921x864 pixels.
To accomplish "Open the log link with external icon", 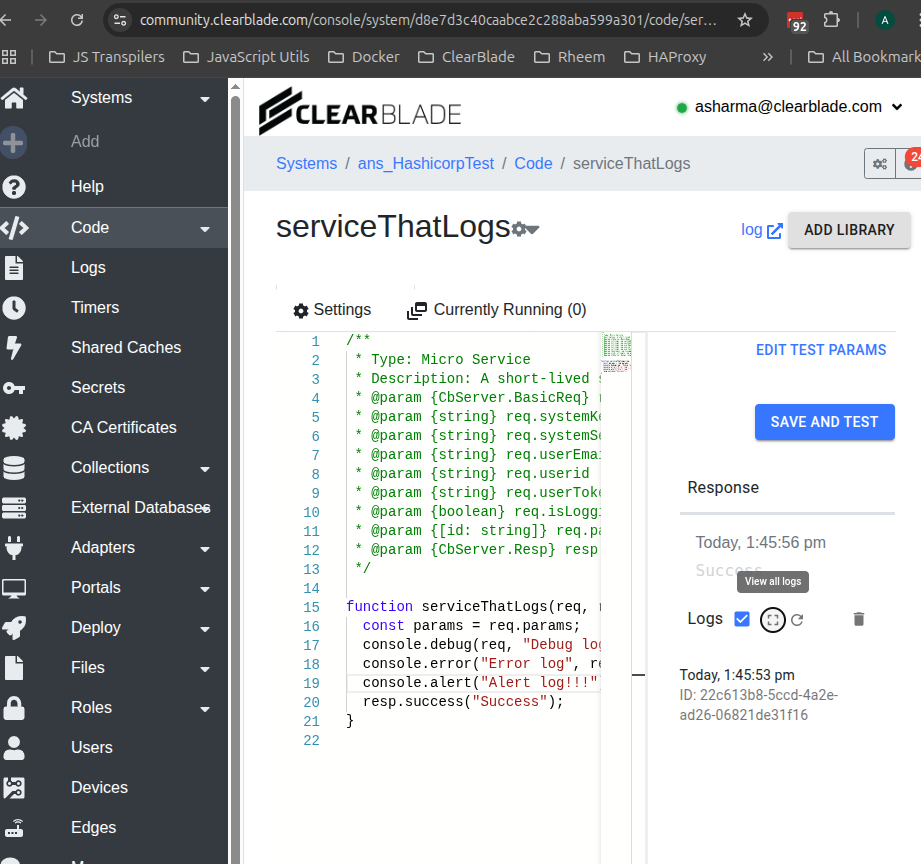I will point(762,230).
